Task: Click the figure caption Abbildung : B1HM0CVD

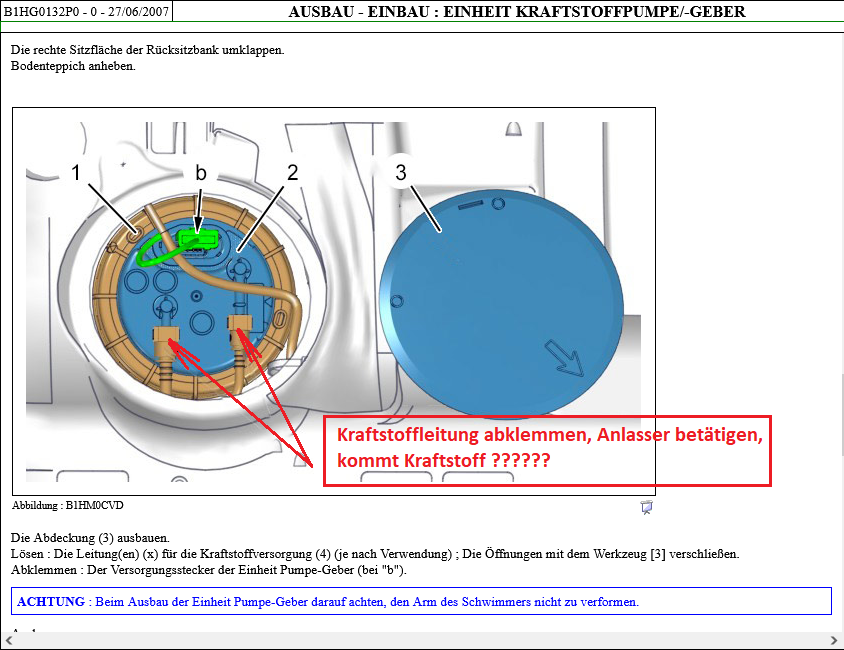Action: pyautogui.click(x=68, y=506)
